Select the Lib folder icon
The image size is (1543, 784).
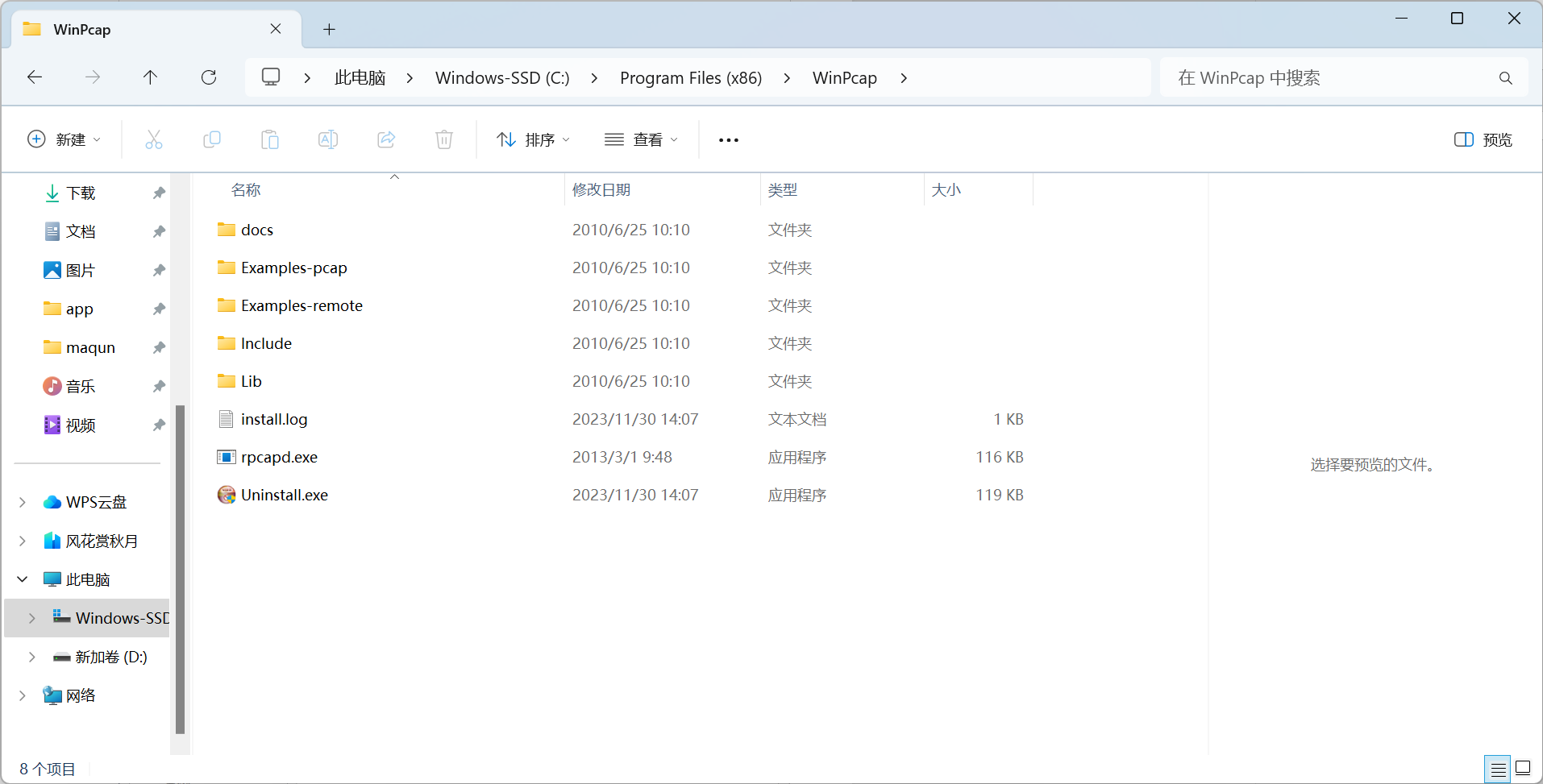coord(227,381)
